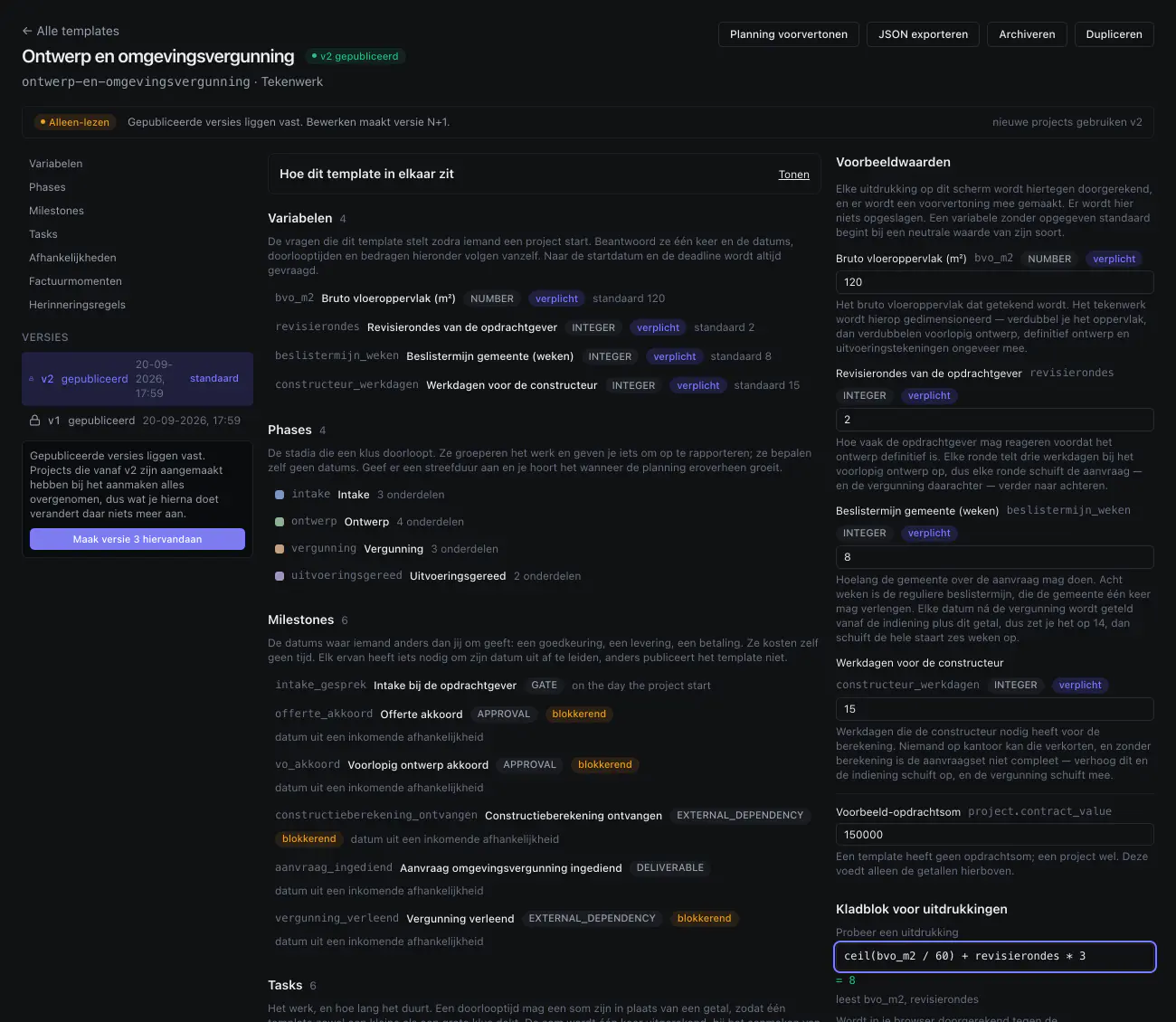Click the revisierondes variable row label
The width and height of the screenshot is (1176, 1022).
[461, 327]
